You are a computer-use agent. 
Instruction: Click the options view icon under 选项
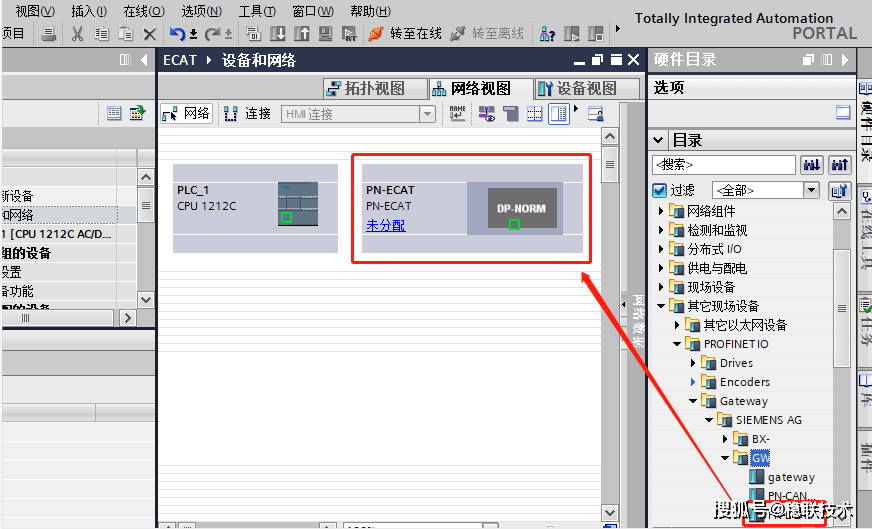tap(843, 113)
